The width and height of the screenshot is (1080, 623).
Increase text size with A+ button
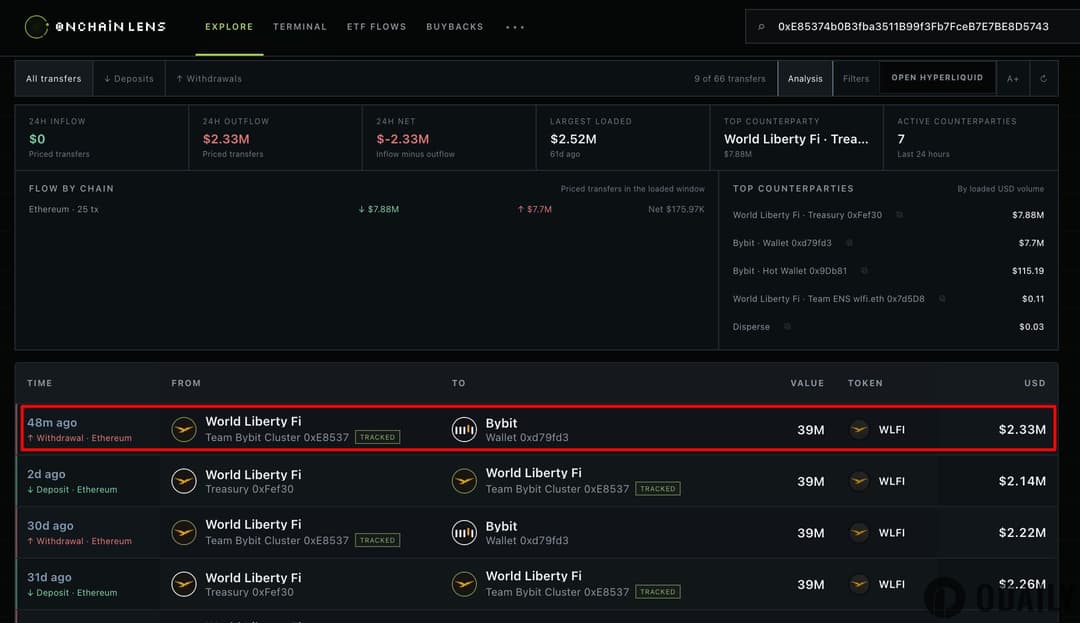[1012, 78]
